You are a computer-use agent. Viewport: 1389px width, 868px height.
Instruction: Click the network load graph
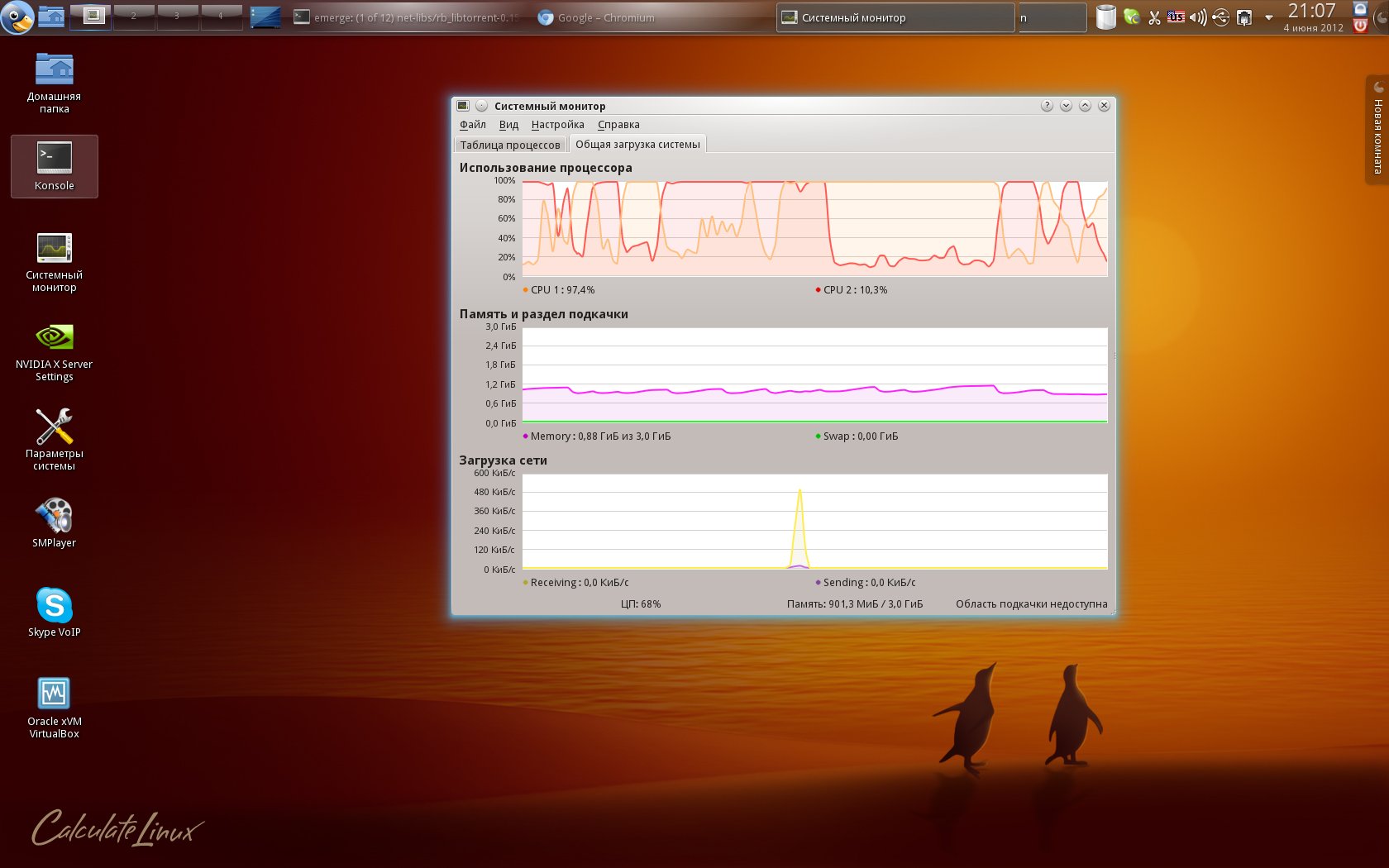pos(814,522)
